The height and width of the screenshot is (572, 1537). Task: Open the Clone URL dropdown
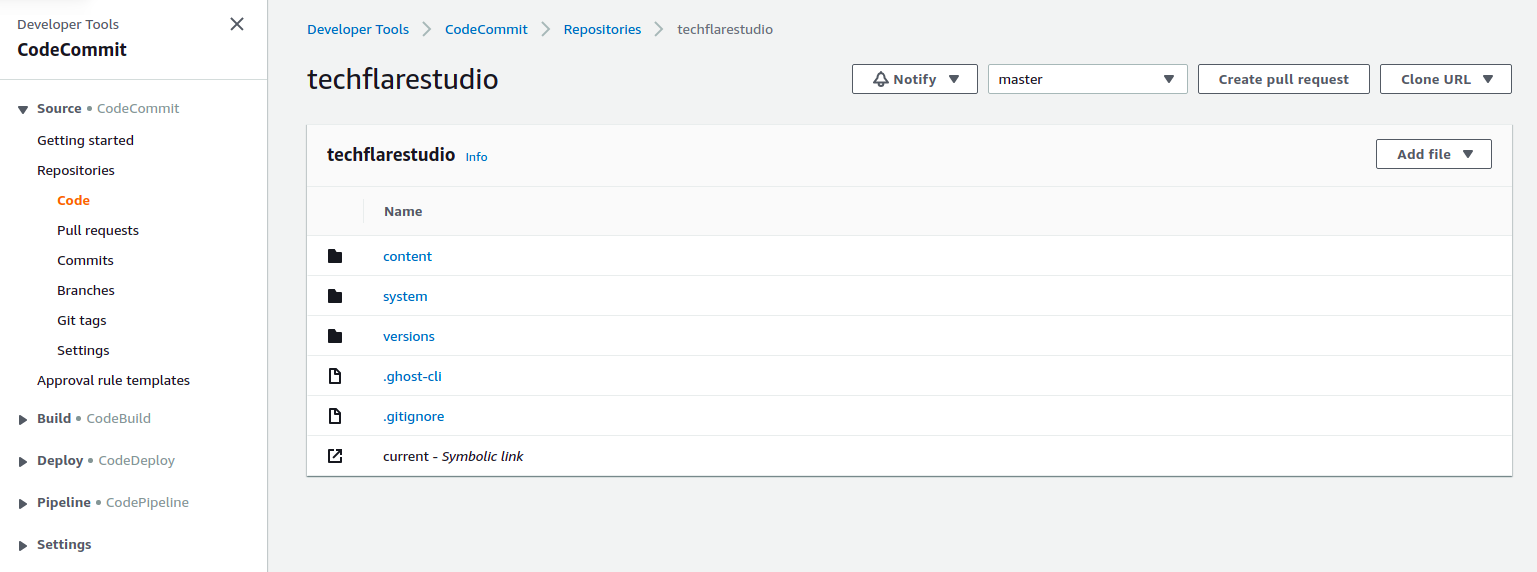[x=1445, y=79]
